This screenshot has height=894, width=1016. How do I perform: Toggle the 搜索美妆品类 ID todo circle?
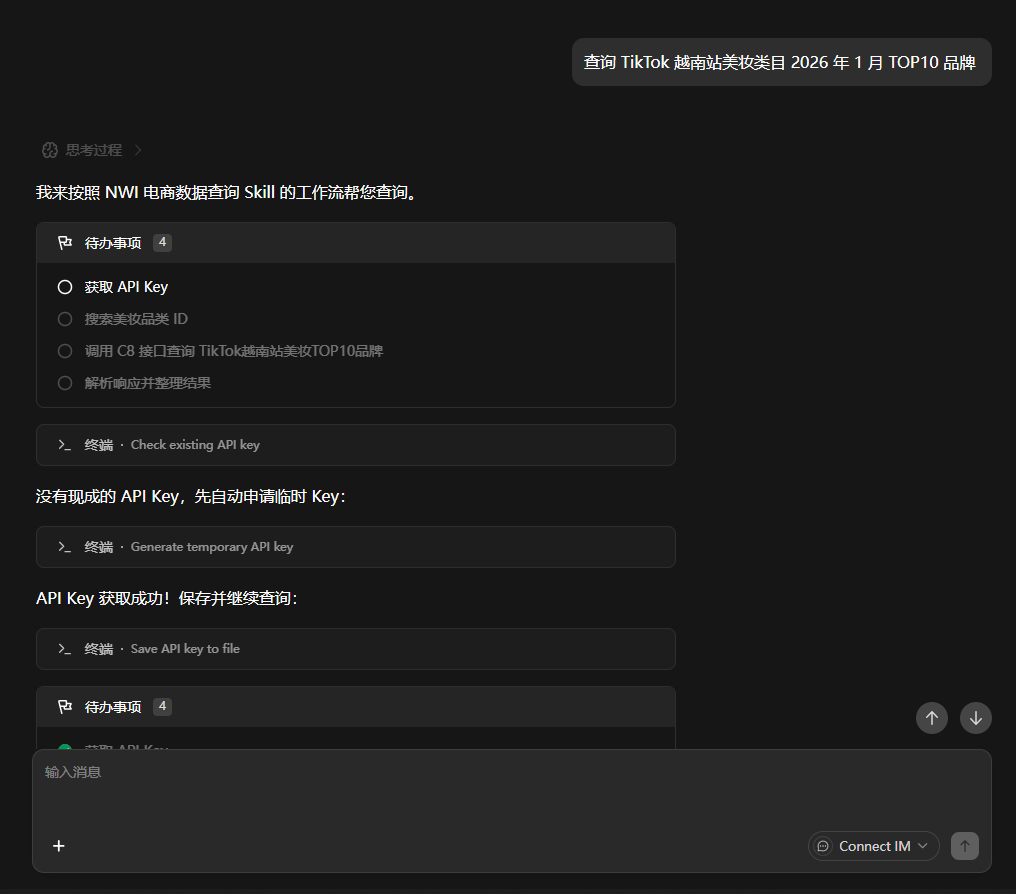pos(65,319)
